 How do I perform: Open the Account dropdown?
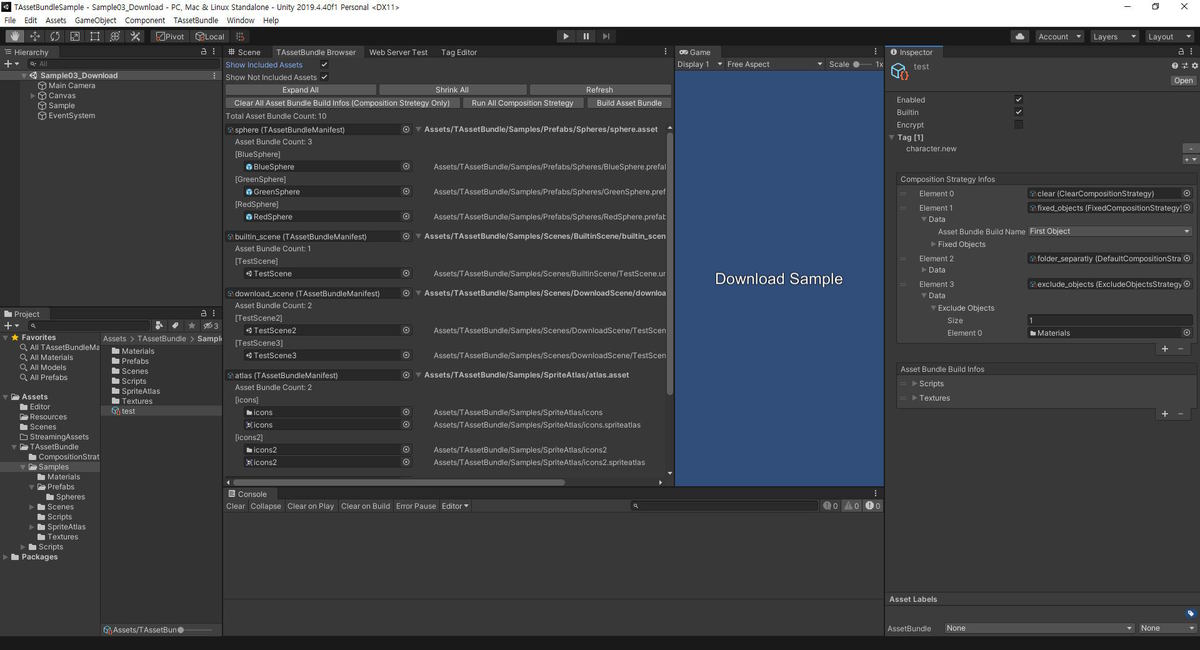pyautogui.click(x=1059, y=36)
